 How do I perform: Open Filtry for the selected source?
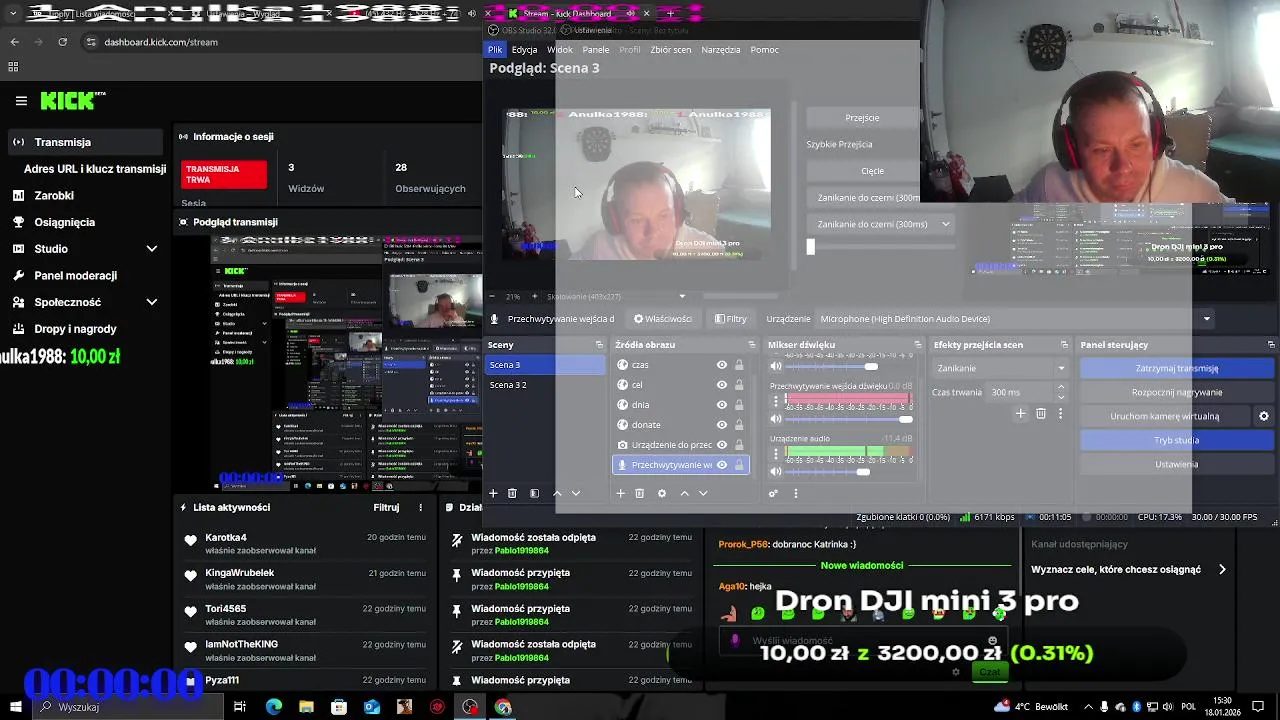[x=731, y=319]
